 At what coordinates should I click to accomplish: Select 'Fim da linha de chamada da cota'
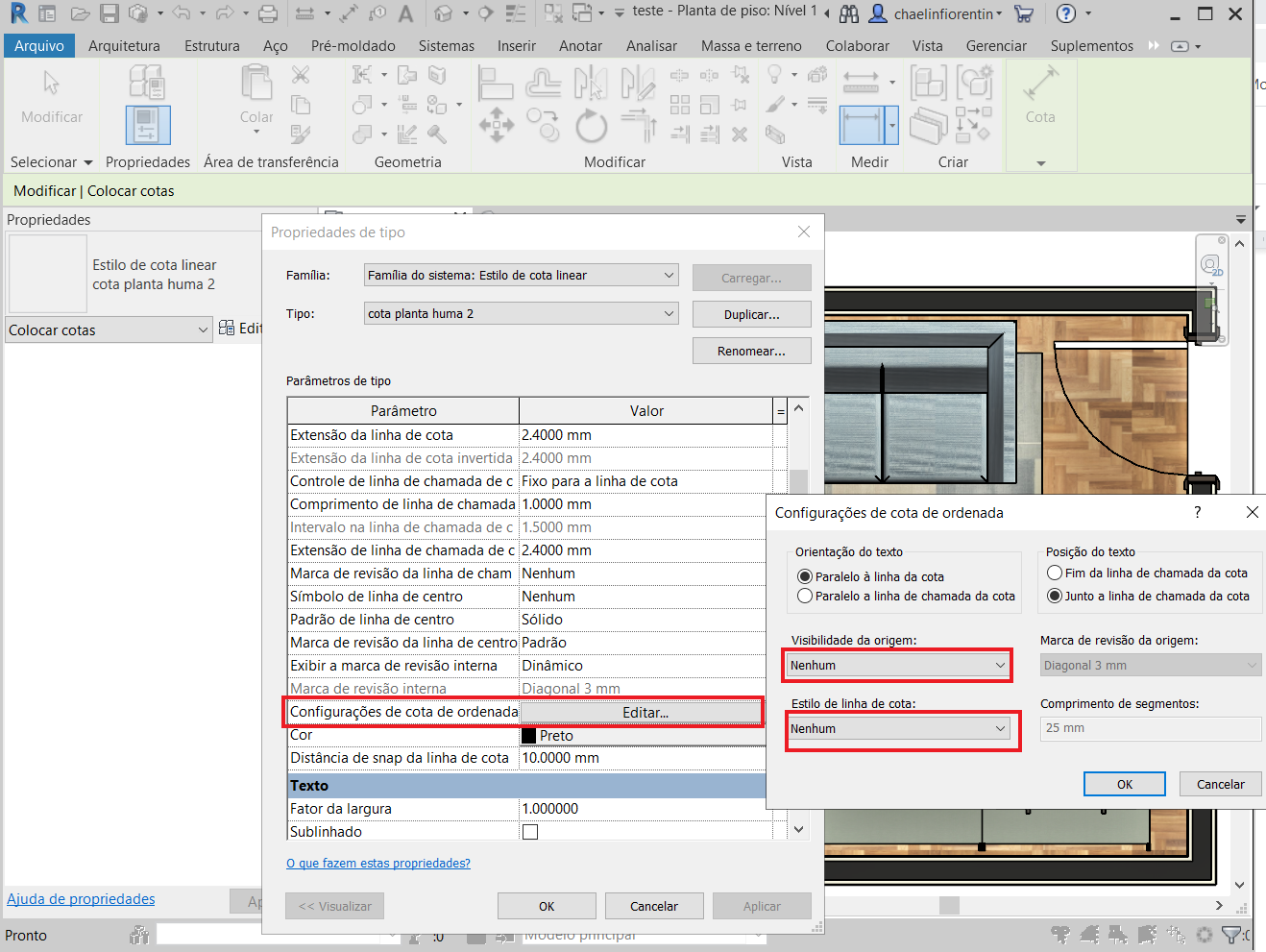(1055, 573)
